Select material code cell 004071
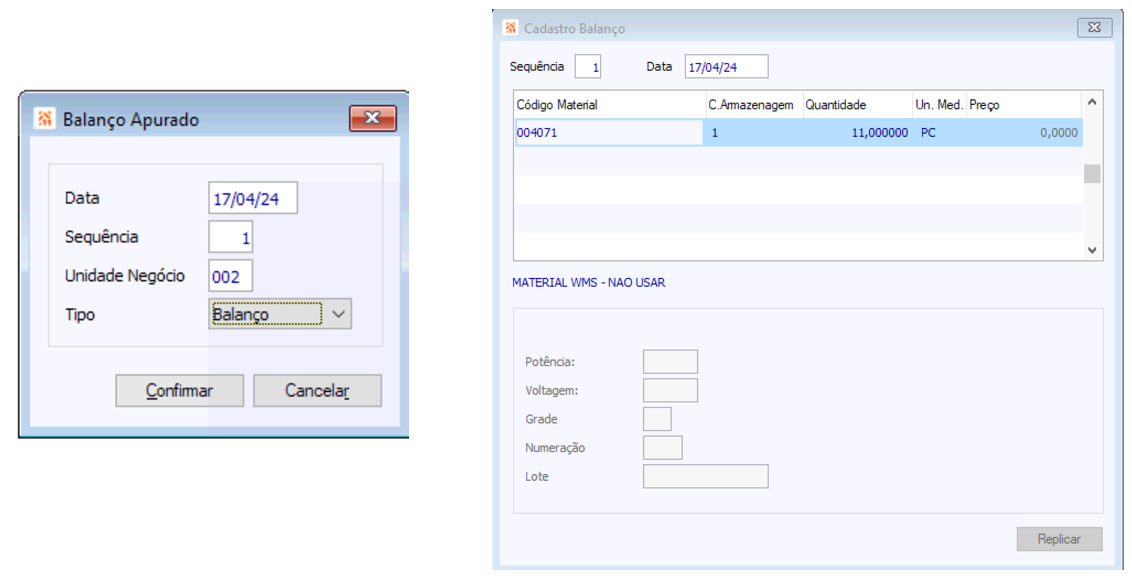This screenshot has height=578, width=1132. pyautogui.click(x=609, y=133)
